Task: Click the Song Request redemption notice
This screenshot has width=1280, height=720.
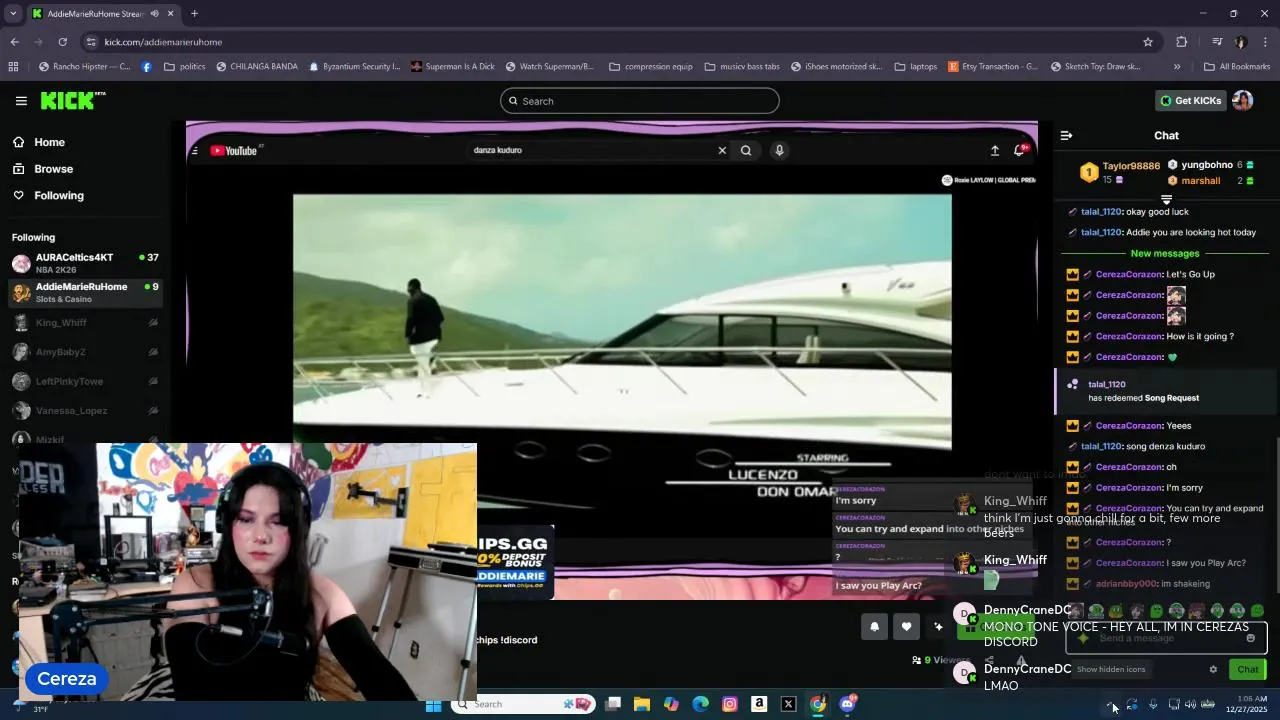Action: (1166, 391)
